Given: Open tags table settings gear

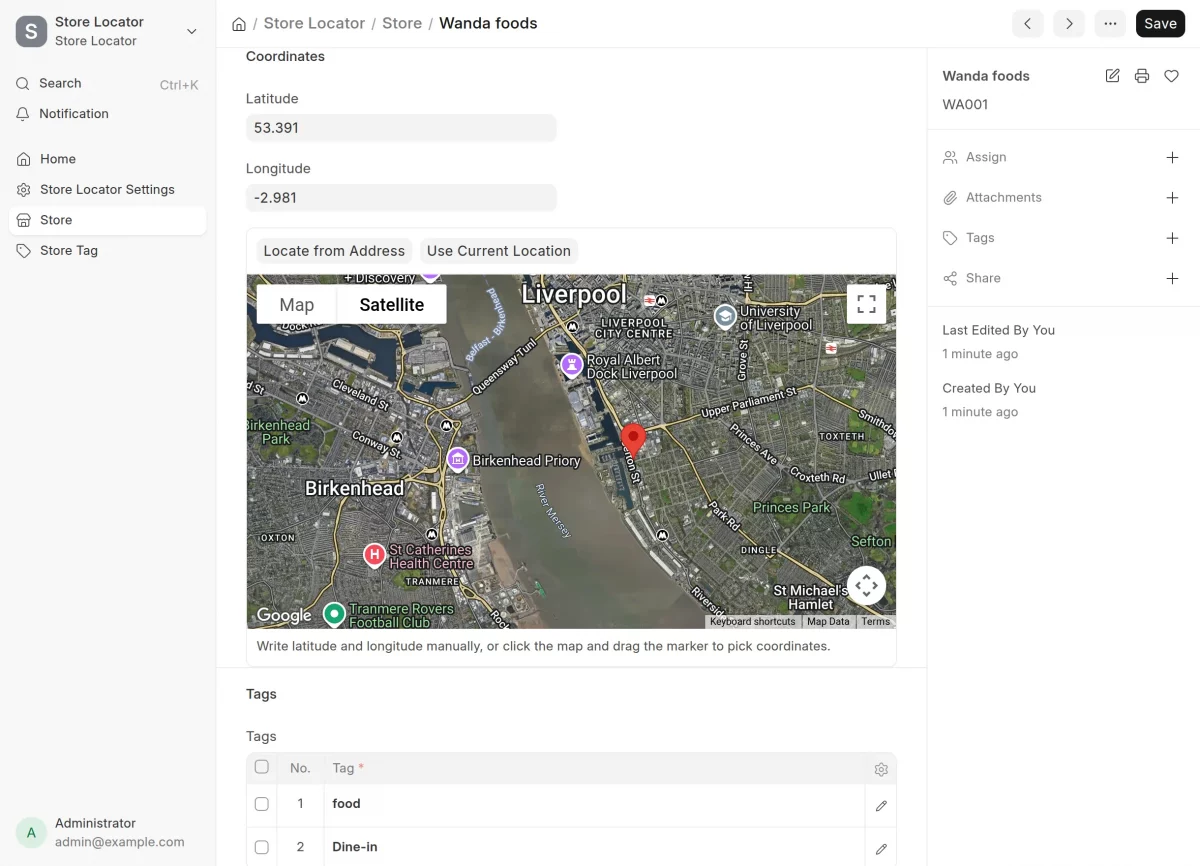Looking at the screenshot, I should click(x=881, y=769).
